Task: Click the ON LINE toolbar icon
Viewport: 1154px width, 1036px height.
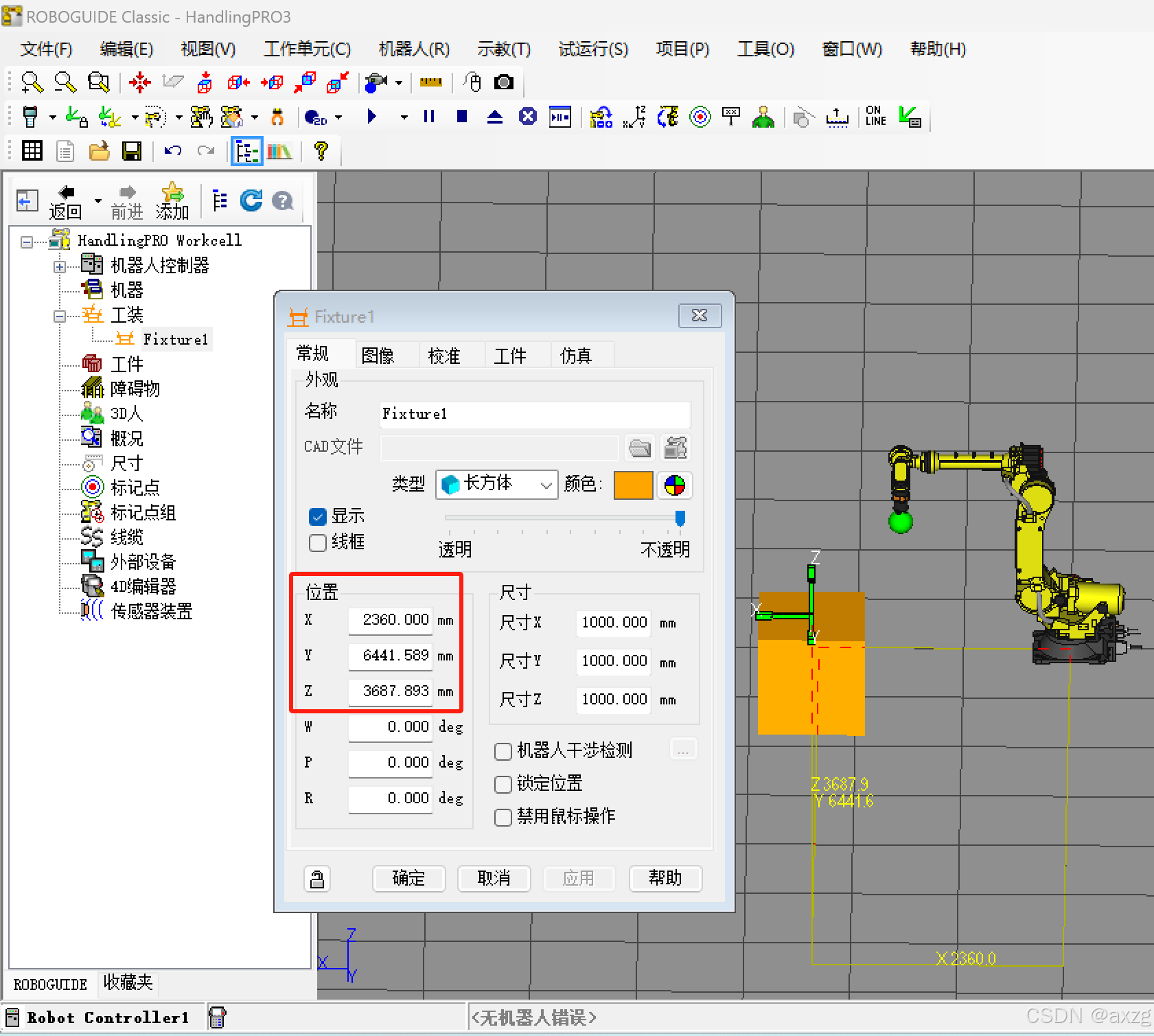Action: [875, 116]
